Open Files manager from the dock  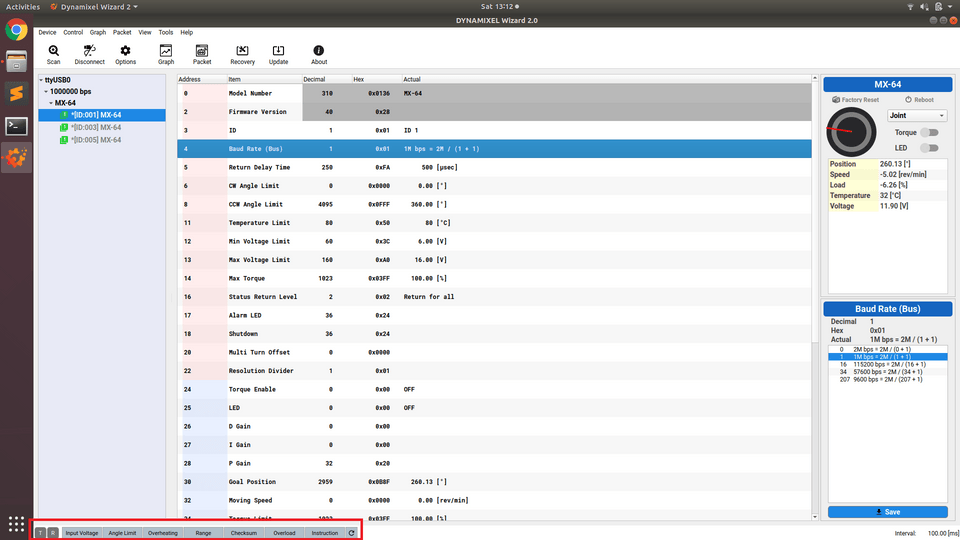point(17,61)
